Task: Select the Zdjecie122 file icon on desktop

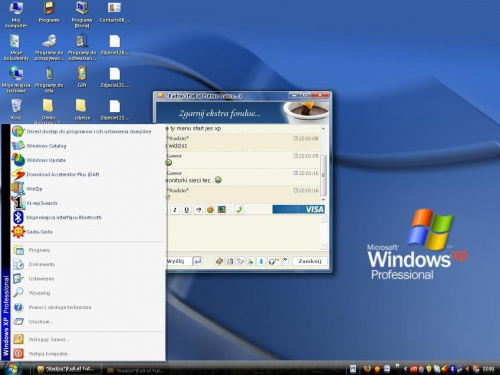Action: point(115,110)
